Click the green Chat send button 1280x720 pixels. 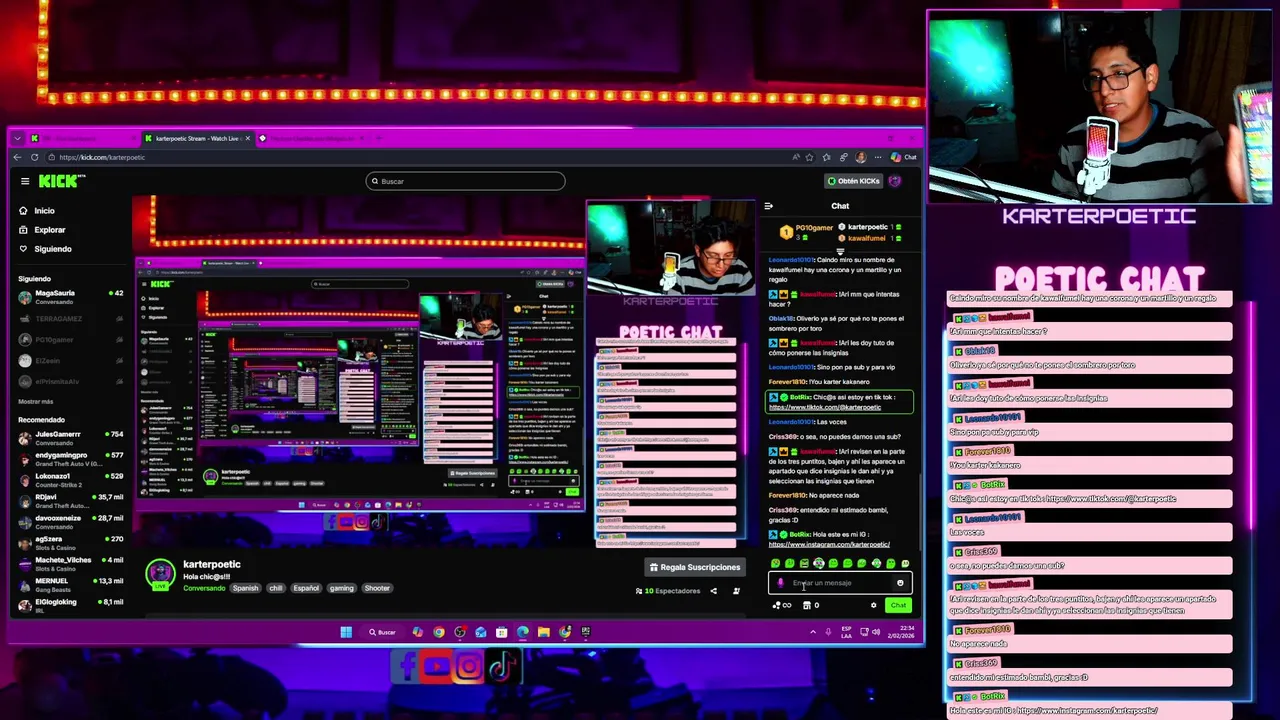point(898,605)
